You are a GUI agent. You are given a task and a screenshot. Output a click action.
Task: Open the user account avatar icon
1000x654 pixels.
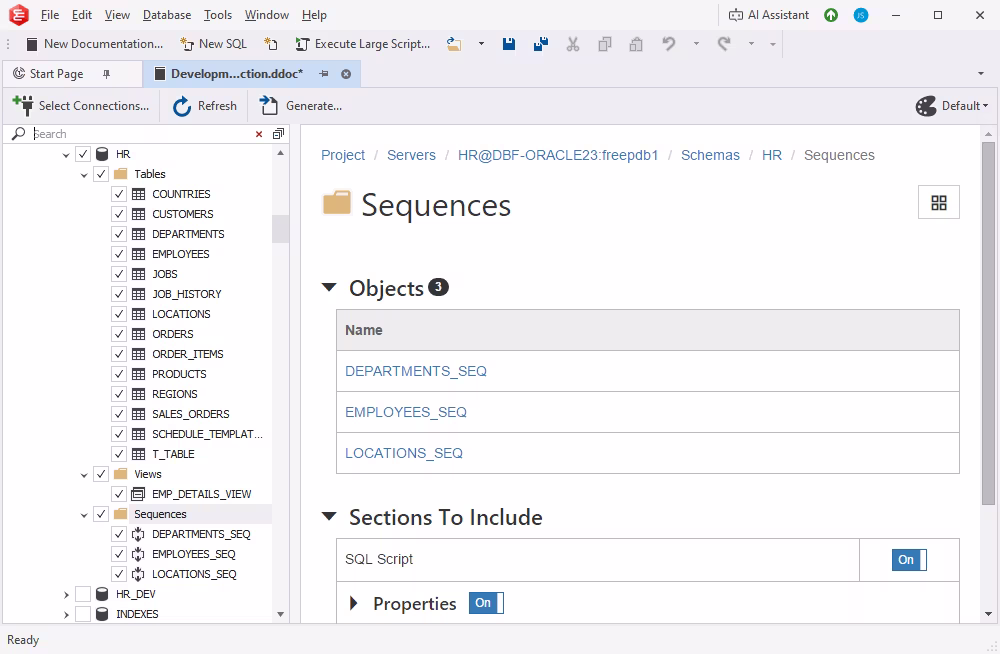861,15
